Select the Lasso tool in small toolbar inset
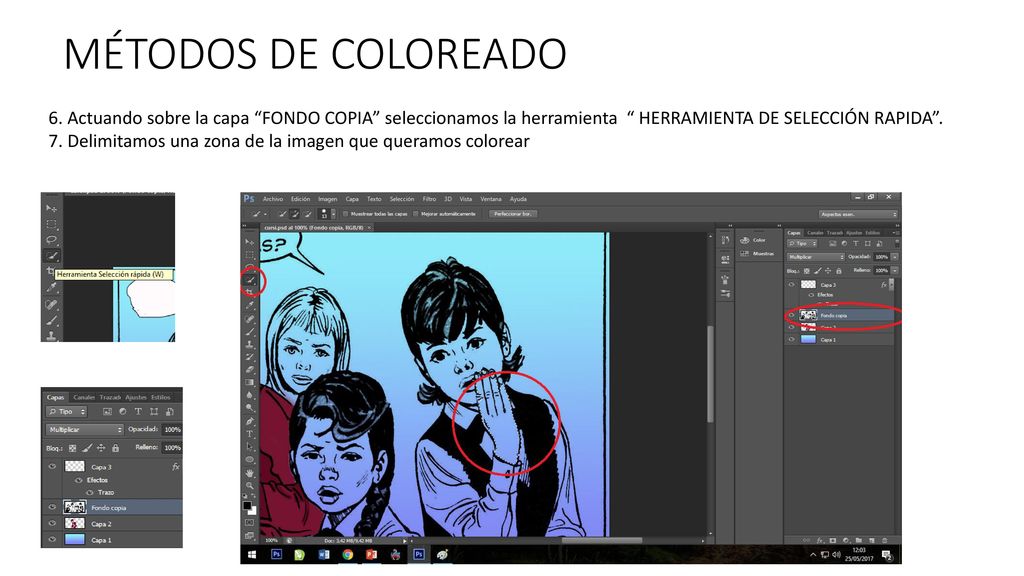The image size is (1024, 576). coord(51,240)
